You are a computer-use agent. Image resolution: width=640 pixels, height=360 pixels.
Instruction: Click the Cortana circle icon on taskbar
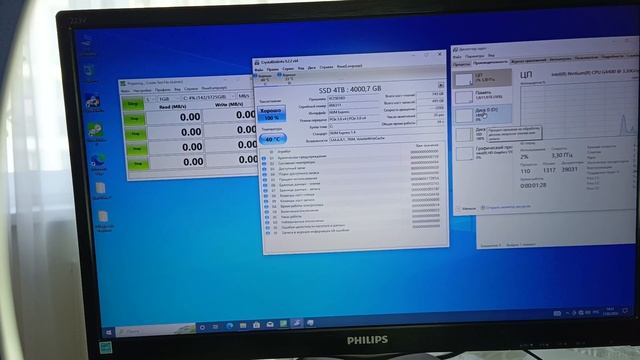pyautogui.click(x=202, y=327)
